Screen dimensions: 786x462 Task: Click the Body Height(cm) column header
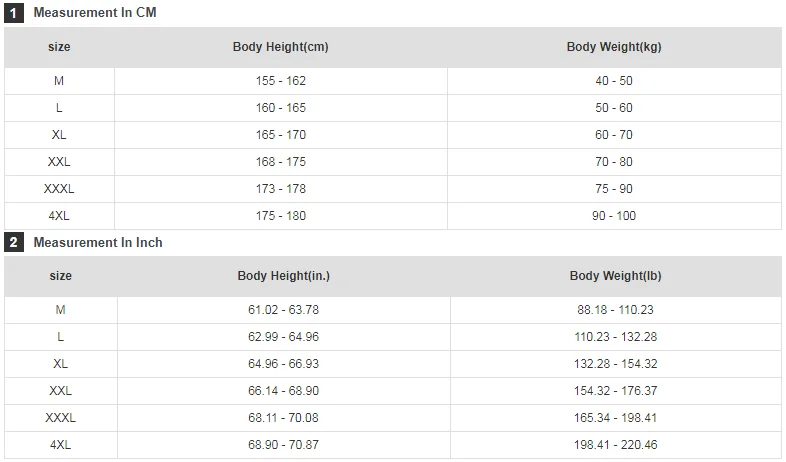[x=280, y=47]
